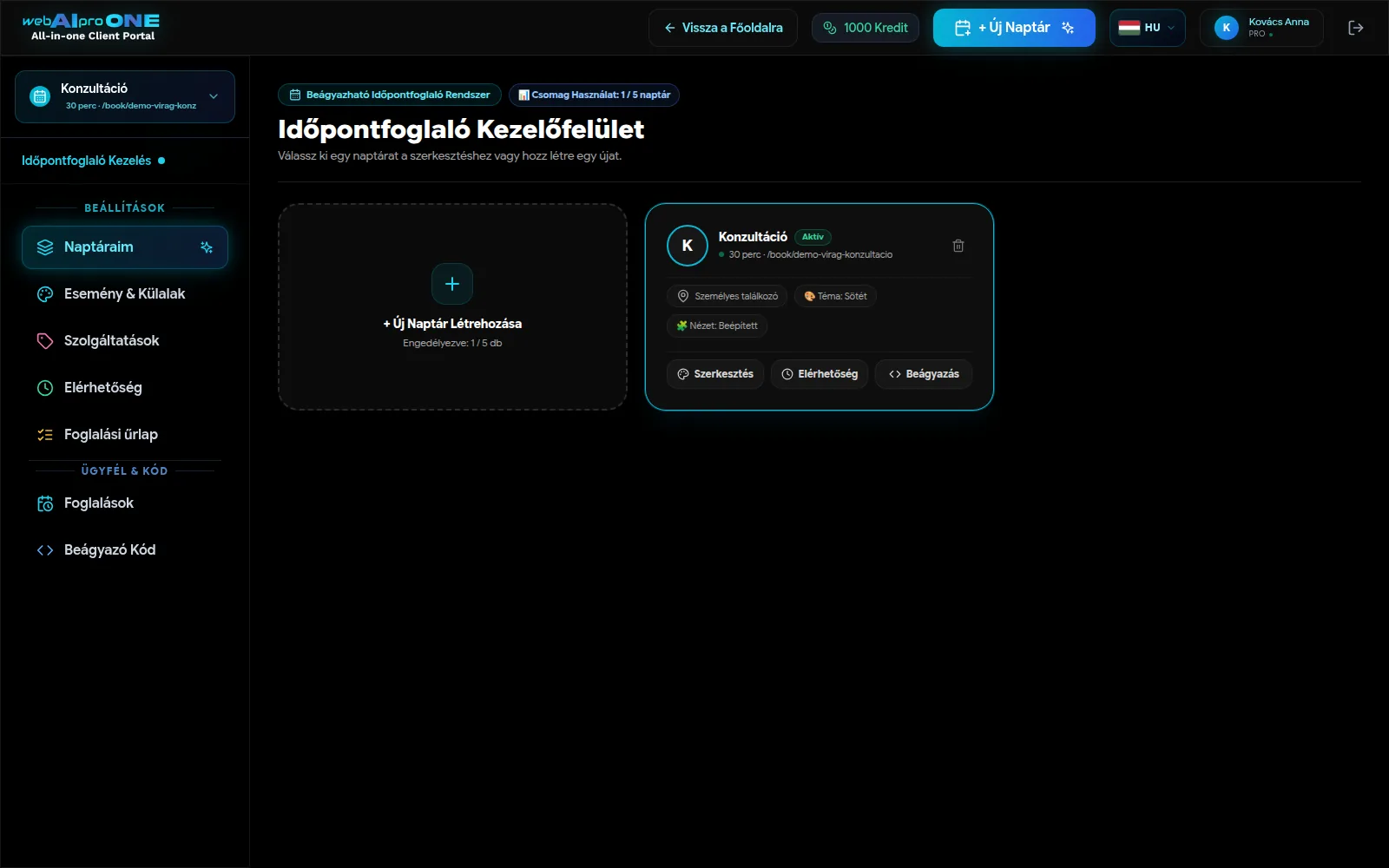Click the Személyes találkozó tag

tap(727, 296)
